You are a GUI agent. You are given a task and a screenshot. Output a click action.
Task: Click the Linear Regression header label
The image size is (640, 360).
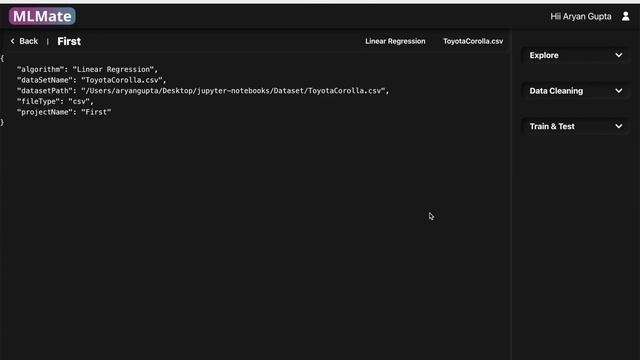pyautogui.click(x=395, y=41)
